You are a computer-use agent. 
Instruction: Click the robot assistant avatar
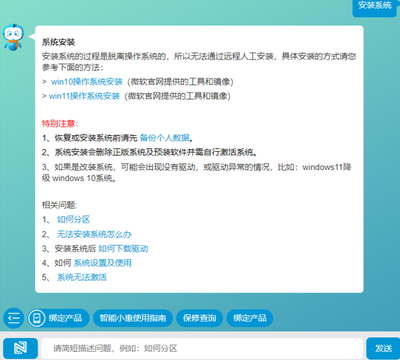(x=13, y=37)
